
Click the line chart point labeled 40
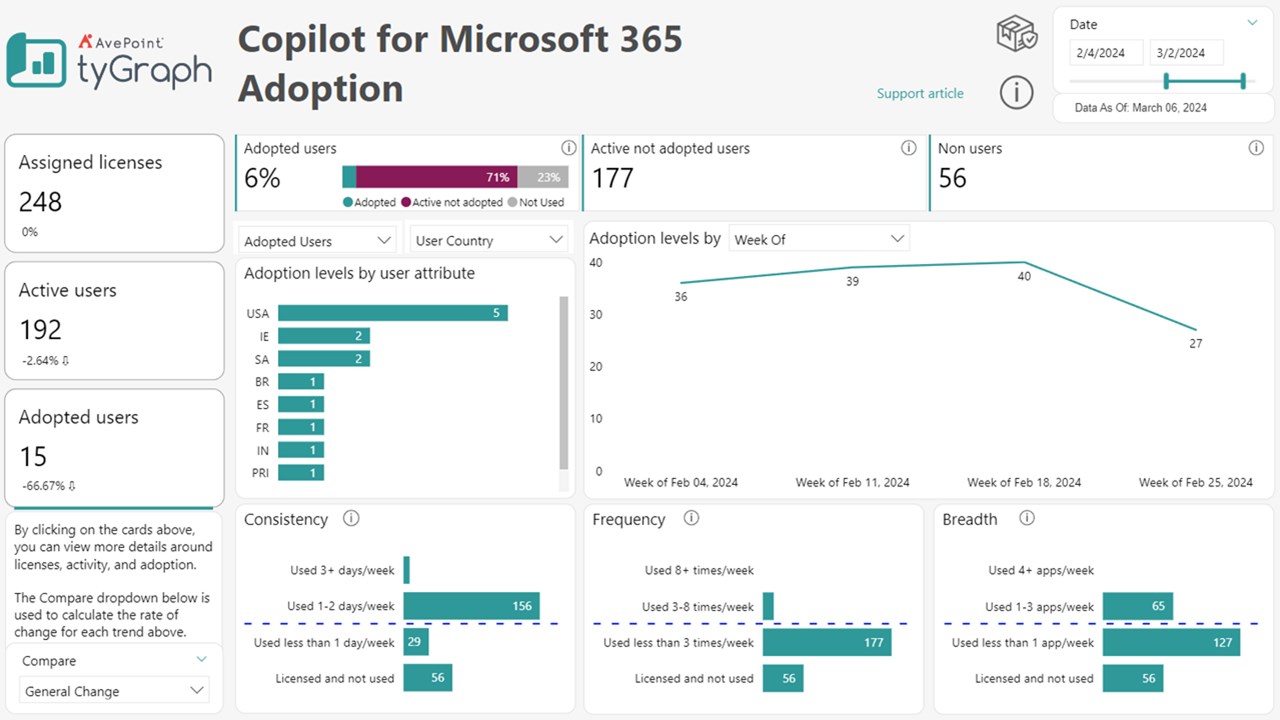(x=1024, y=262)
